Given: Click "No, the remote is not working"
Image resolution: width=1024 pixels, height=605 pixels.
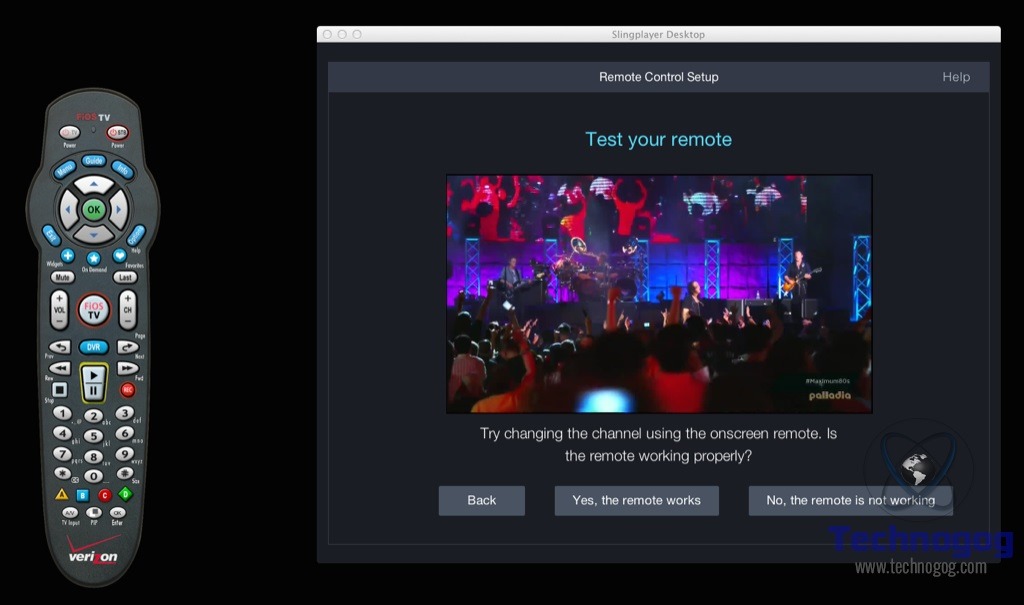Looking at the screenshot, I should [x=850, y=500].
